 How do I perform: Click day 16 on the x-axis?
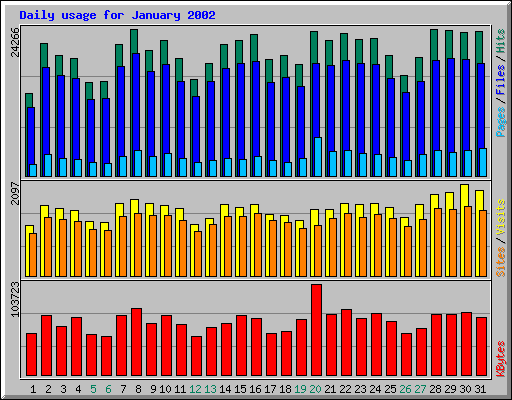(x=255, y=389)
